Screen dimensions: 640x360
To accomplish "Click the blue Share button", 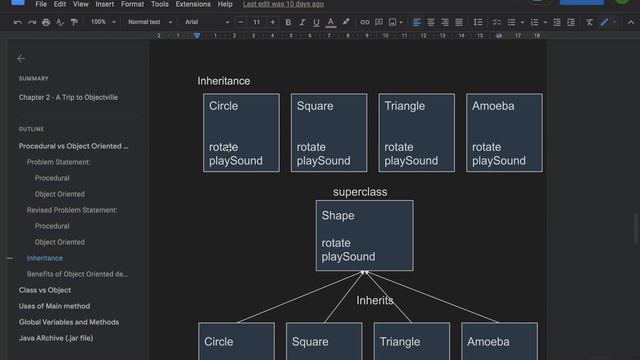I will point(582,2).
